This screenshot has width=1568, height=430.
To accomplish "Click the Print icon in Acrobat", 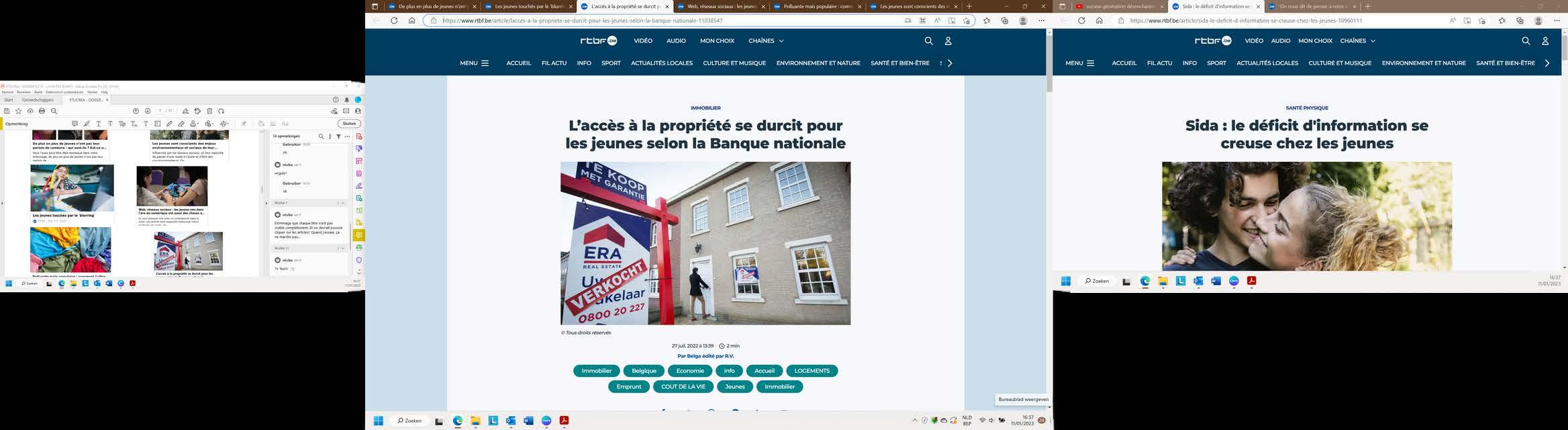I will (x=42, y=111).
